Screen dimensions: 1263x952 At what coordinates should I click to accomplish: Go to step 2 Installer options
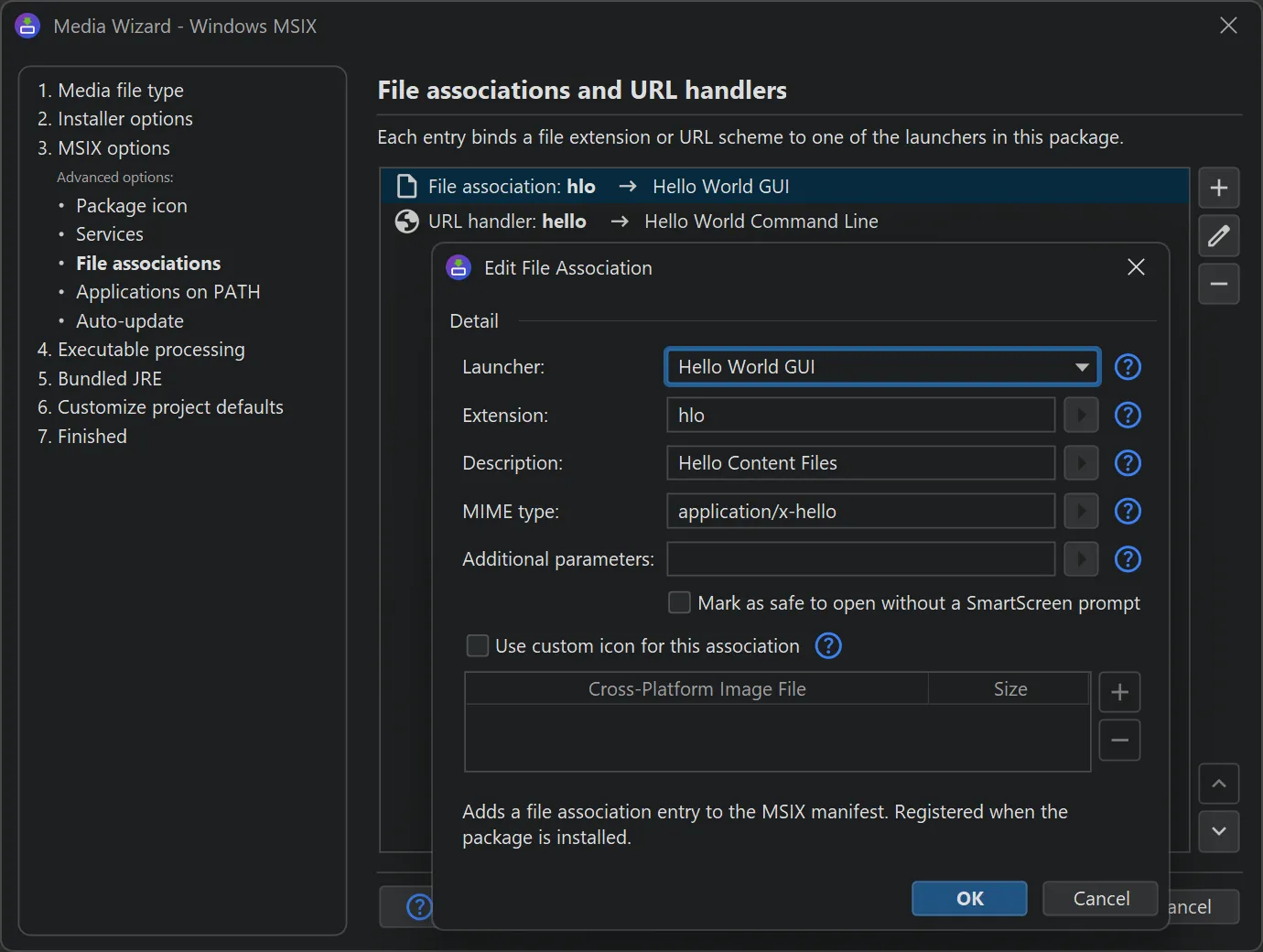[115, 119]
